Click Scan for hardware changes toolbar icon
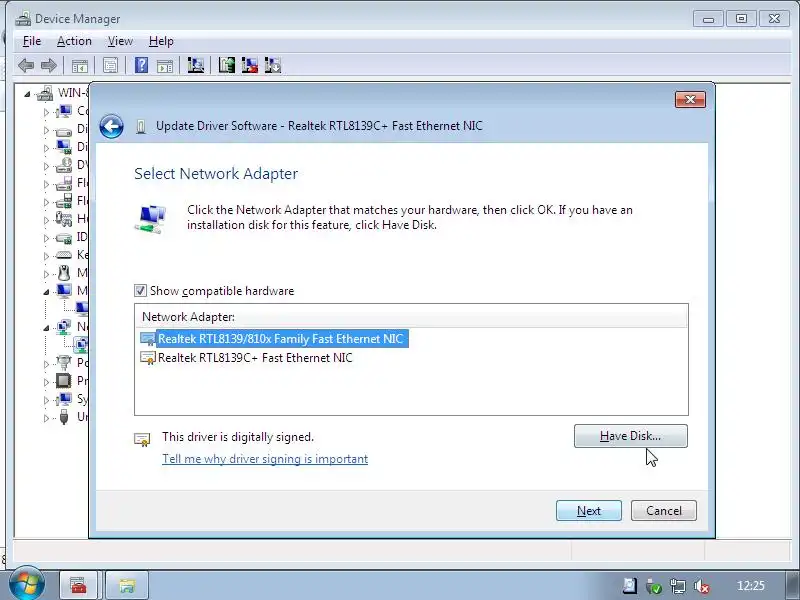The height and width of the screenshot is (600, 800). coord(195,65)
